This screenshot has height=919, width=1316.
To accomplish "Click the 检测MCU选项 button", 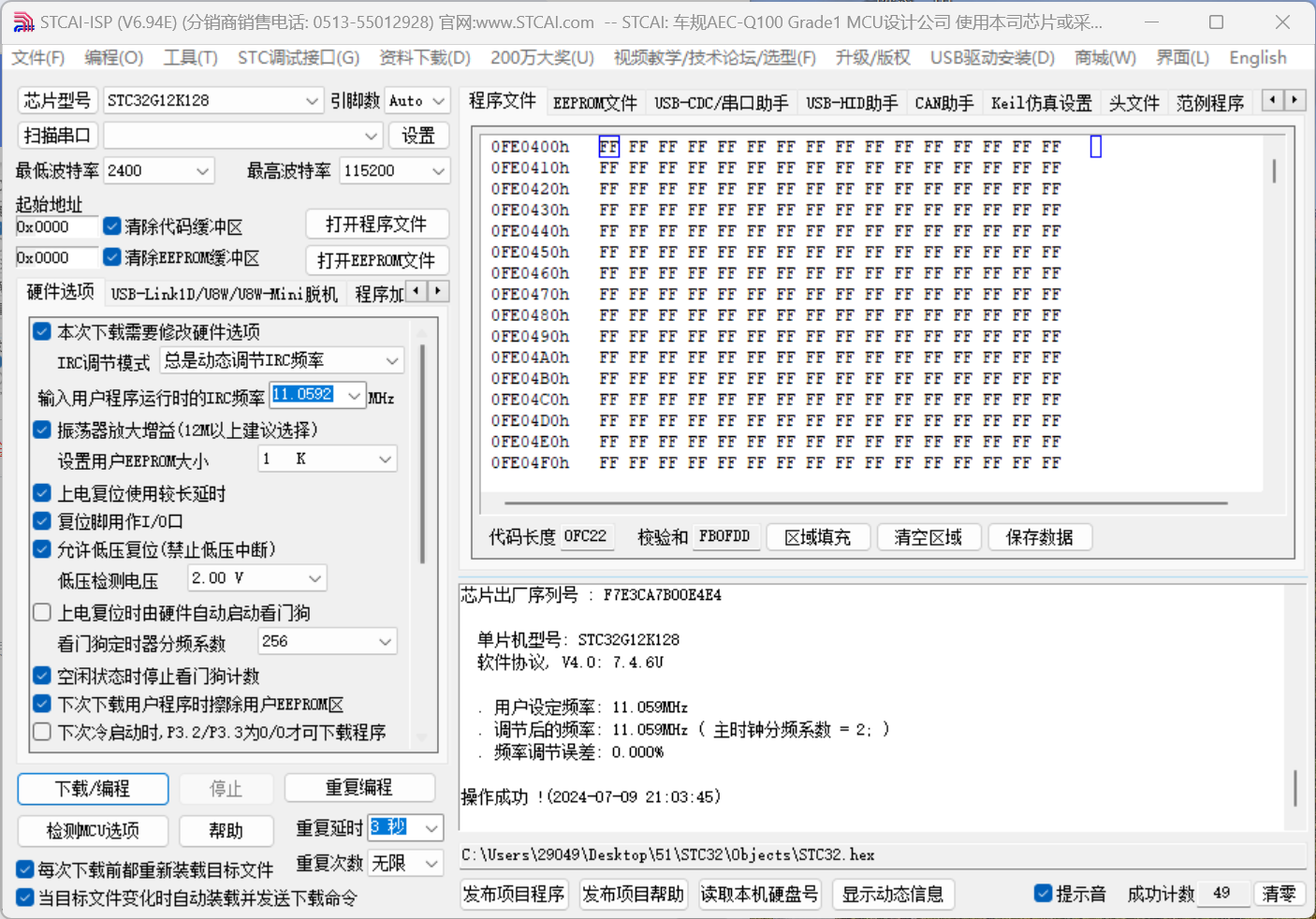I will pyautogui.click(x=93, y=830).
